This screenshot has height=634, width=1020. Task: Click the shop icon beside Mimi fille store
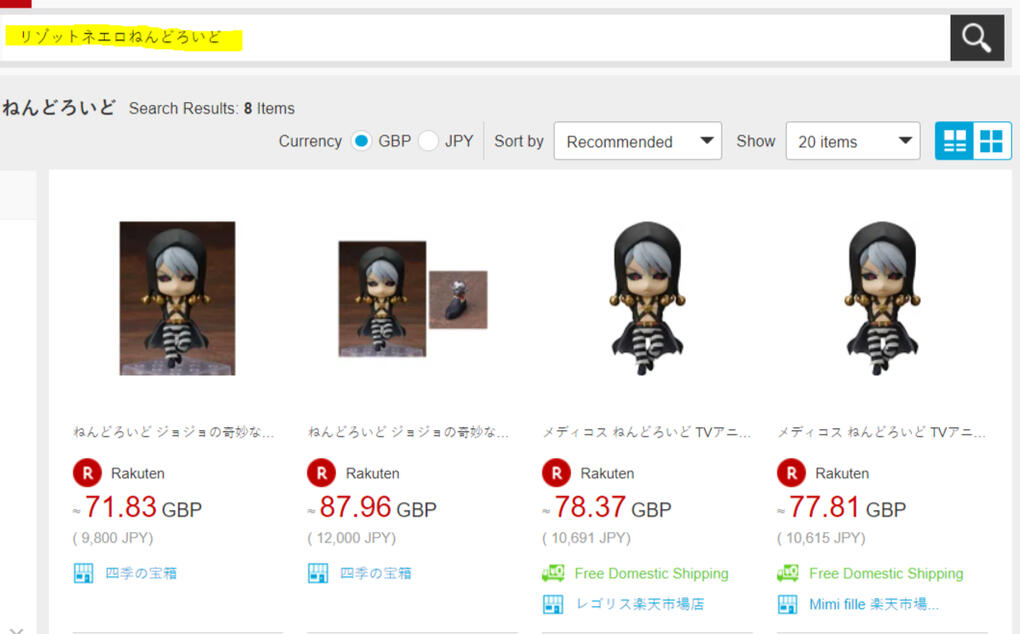[x=787, y=604]
